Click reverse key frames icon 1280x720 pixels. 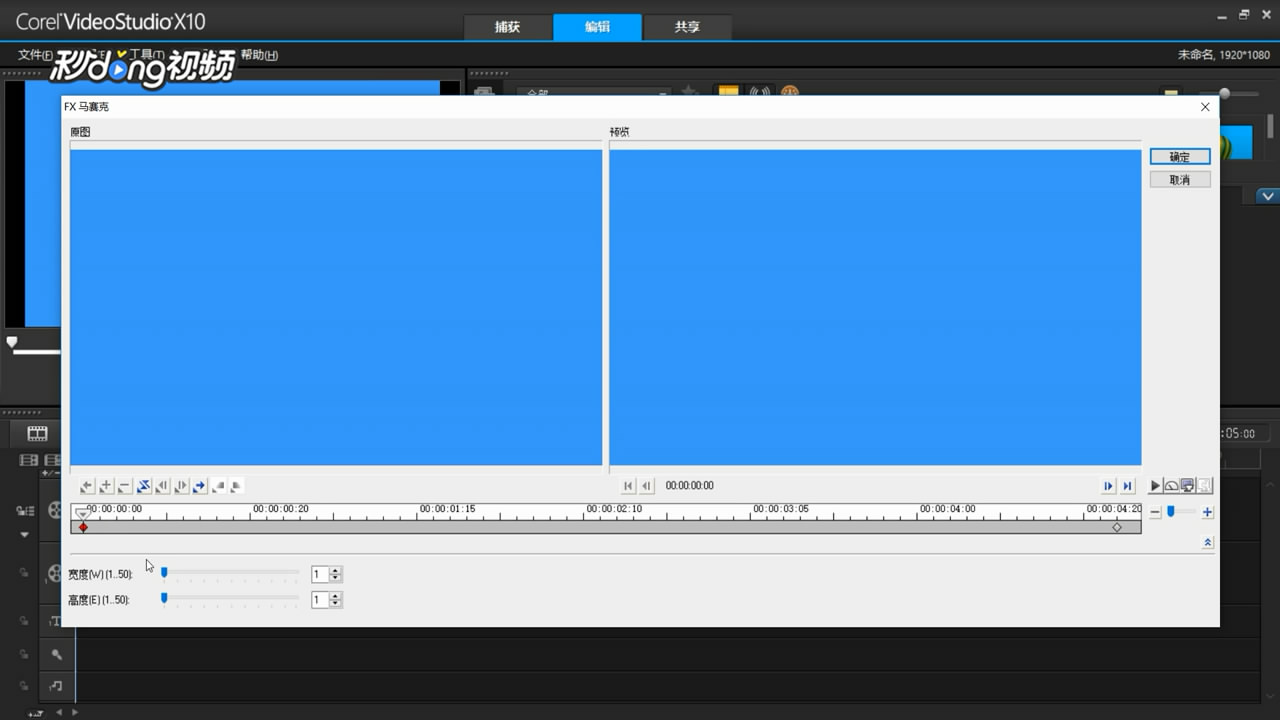tap(143, 486)
